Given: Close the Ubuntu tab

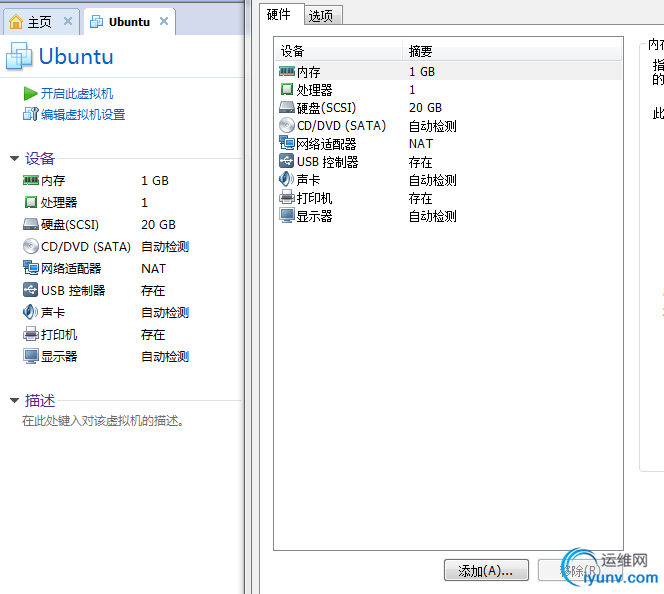Looking at the screenshot, I should (x=164, y=21).
